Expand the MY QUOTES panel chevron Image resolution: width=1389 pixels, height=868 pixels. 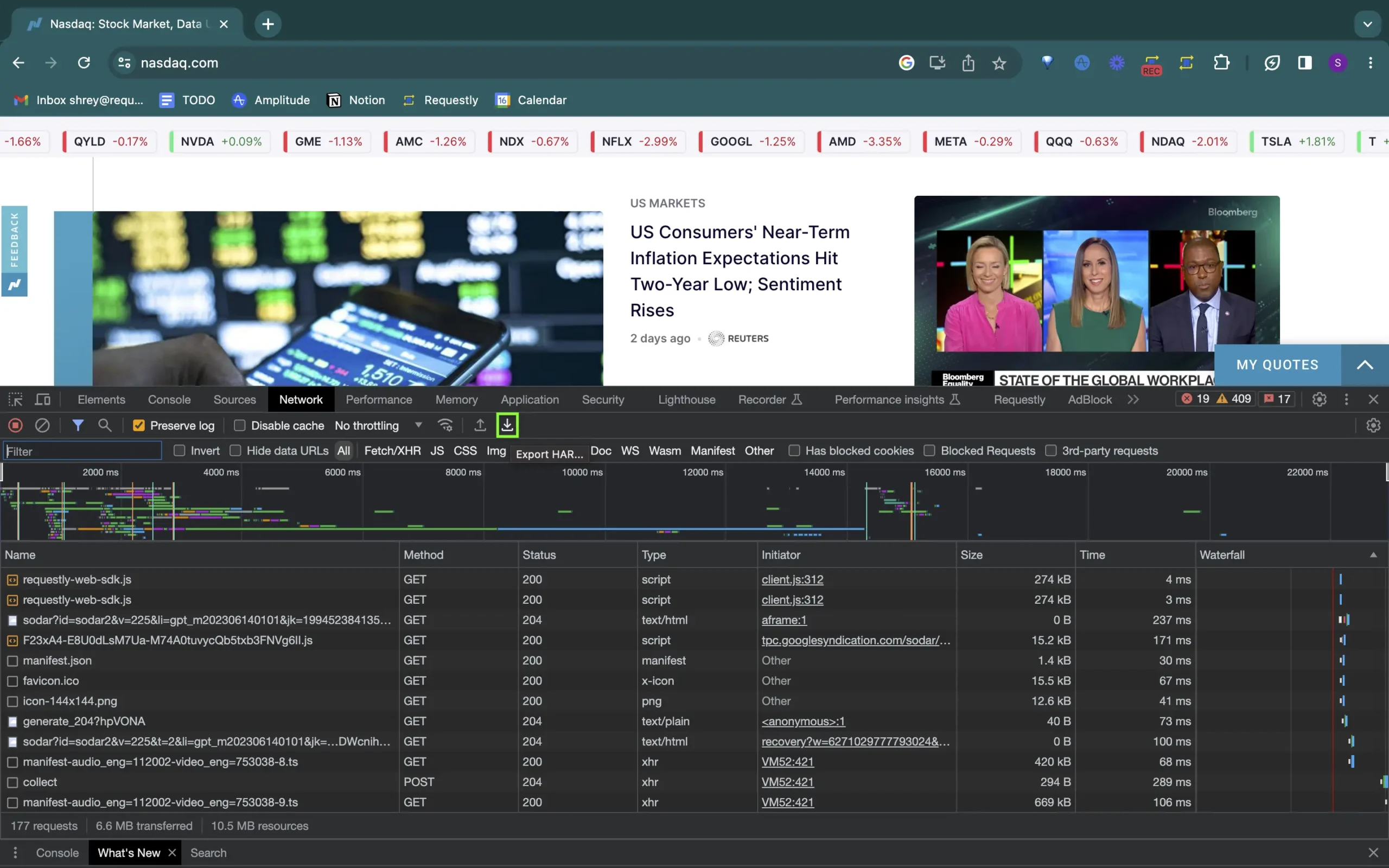1365,365
